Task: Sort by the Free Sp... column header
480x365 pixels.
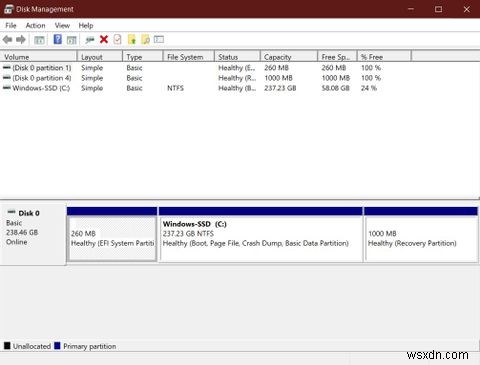Action: pyautogui.click(x=337, y=57)
